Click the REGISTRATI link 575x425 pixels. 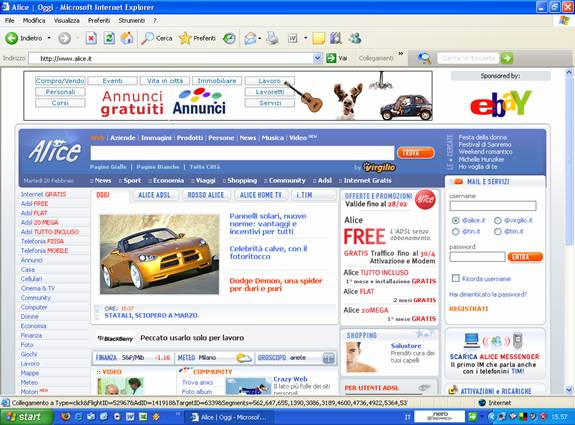[x=469, y=309]
